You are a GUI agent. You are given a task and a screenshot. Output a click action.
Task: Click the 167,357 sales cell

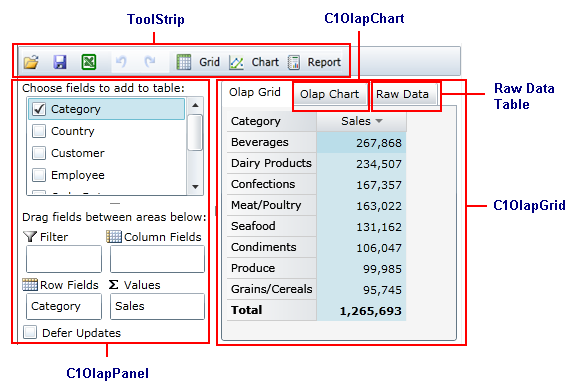(x=361, y=184)
